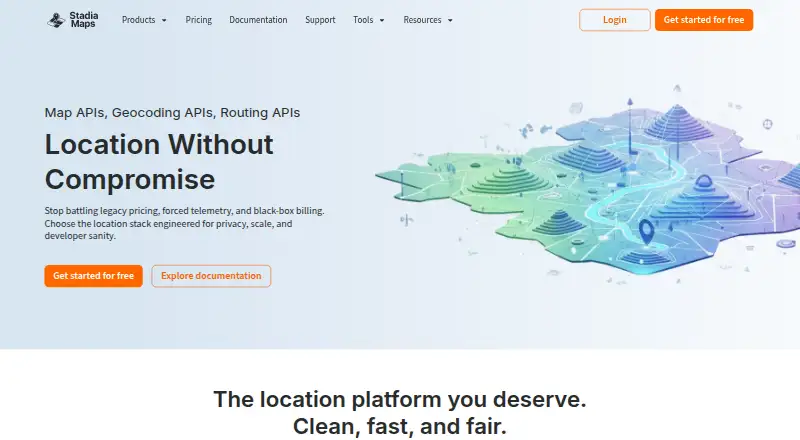
Task: Click the 'Clean, fast, and fair.' line
Action: (400, 426)
